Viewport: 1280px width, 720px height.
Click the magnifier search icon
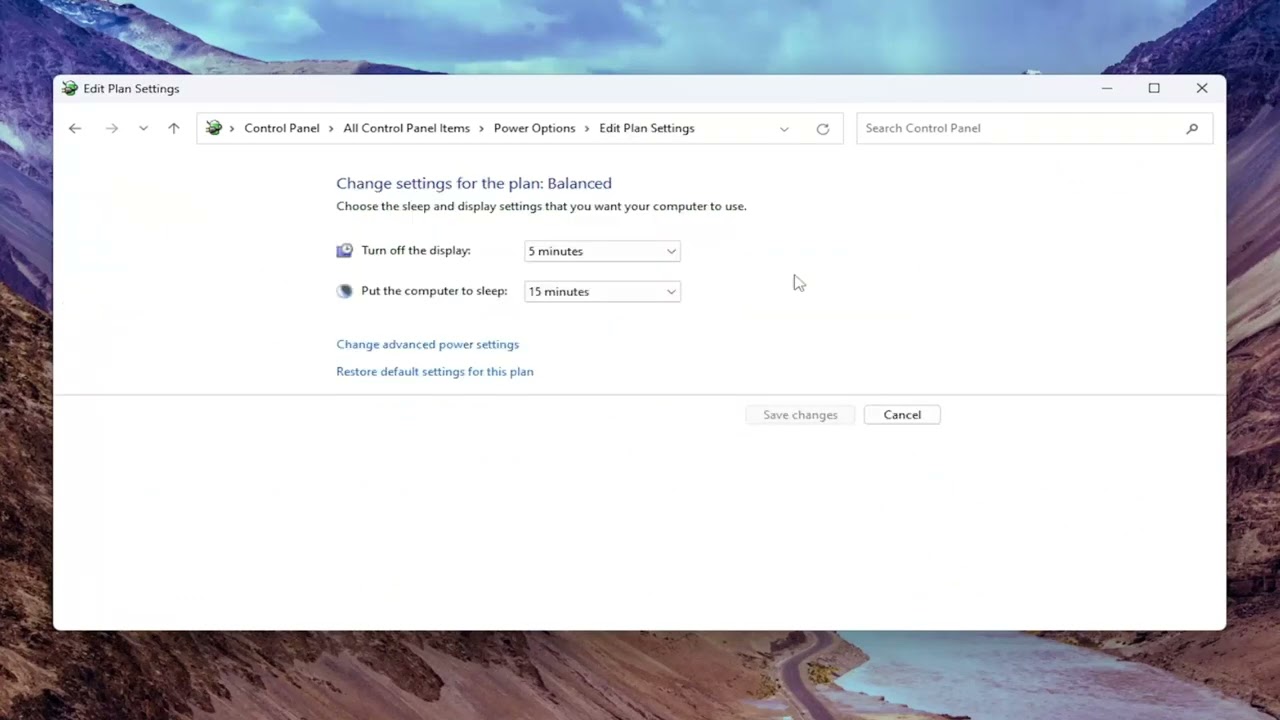[1192, 128]
